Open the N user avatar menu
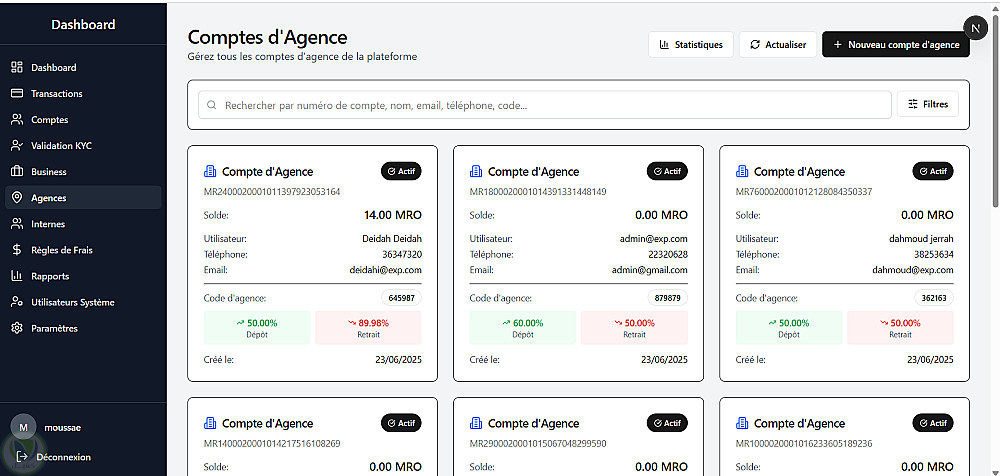Image resolution: width=1000 pixels, height=476 pixels. point(975,28)
